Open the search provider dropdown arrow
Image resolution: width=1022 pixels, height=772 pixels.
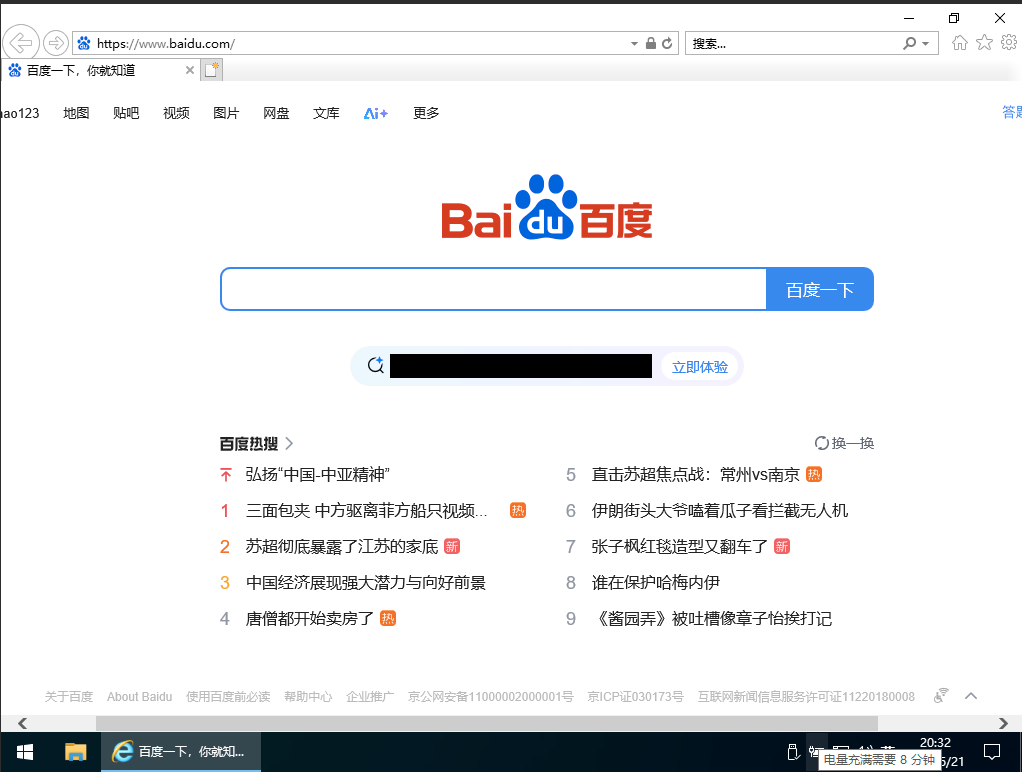[926, 44]
